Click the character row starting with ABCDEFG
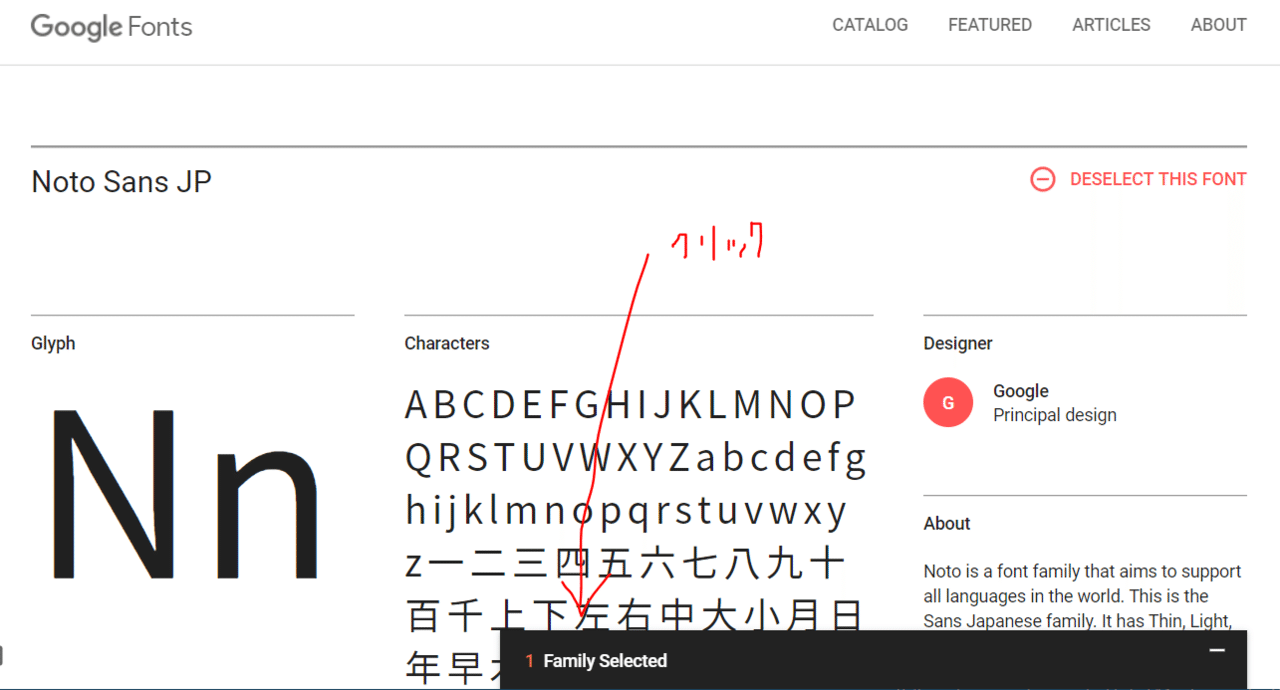 pyautogui.click(x=631, y=405)
